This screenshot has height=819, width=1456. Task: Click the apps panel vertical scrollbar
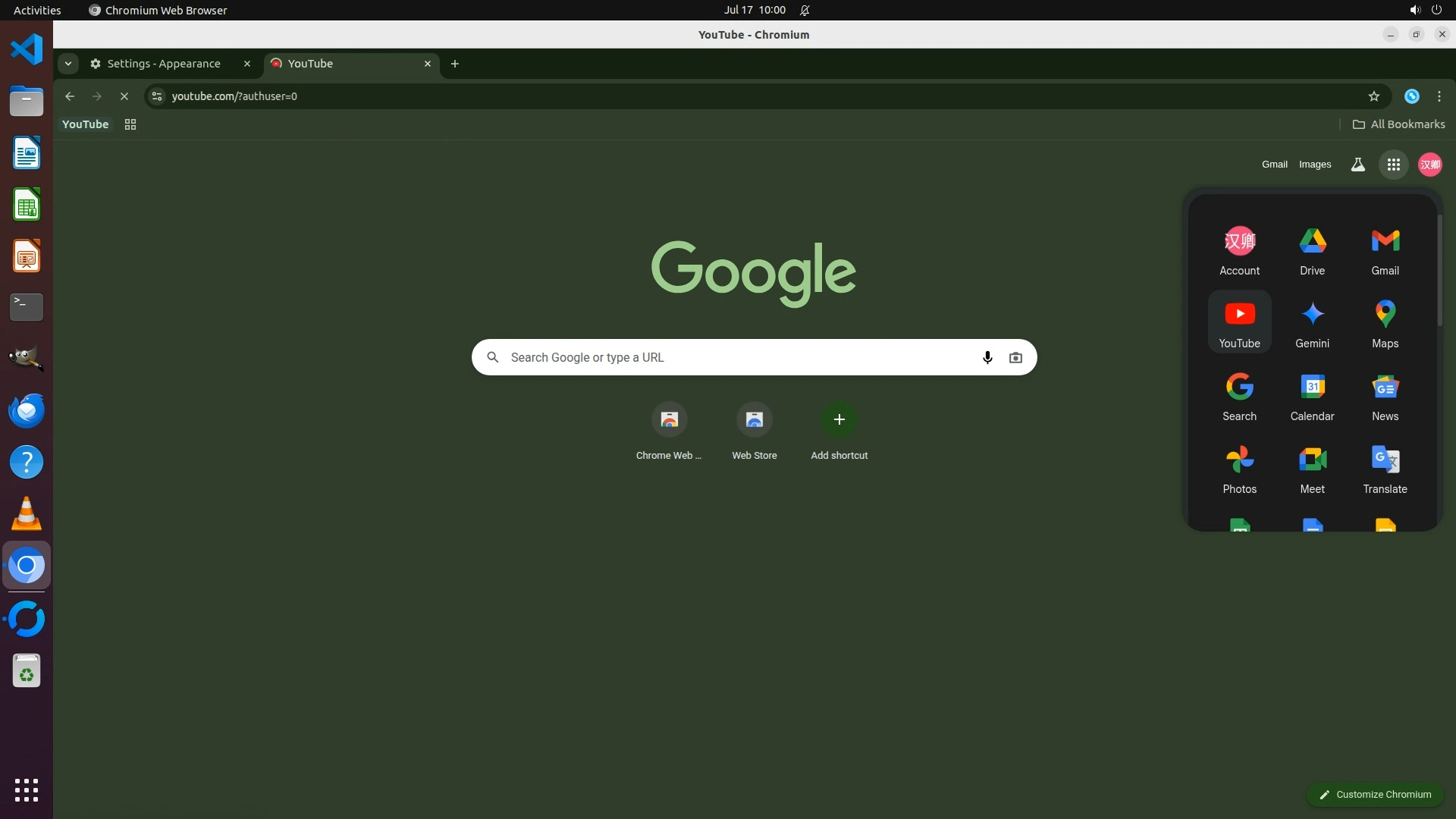1439,271
